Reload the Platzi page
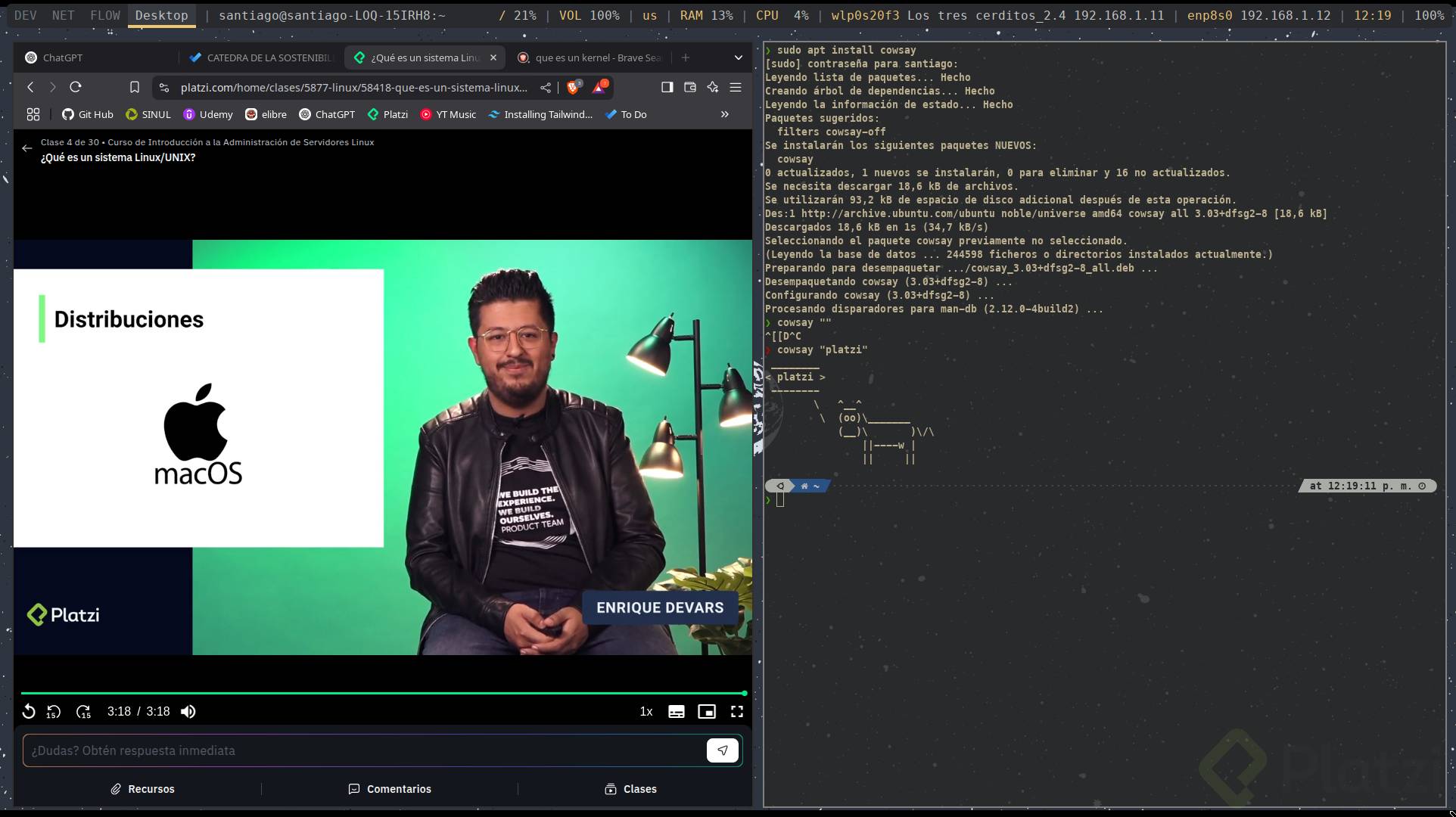 point(76,88)
